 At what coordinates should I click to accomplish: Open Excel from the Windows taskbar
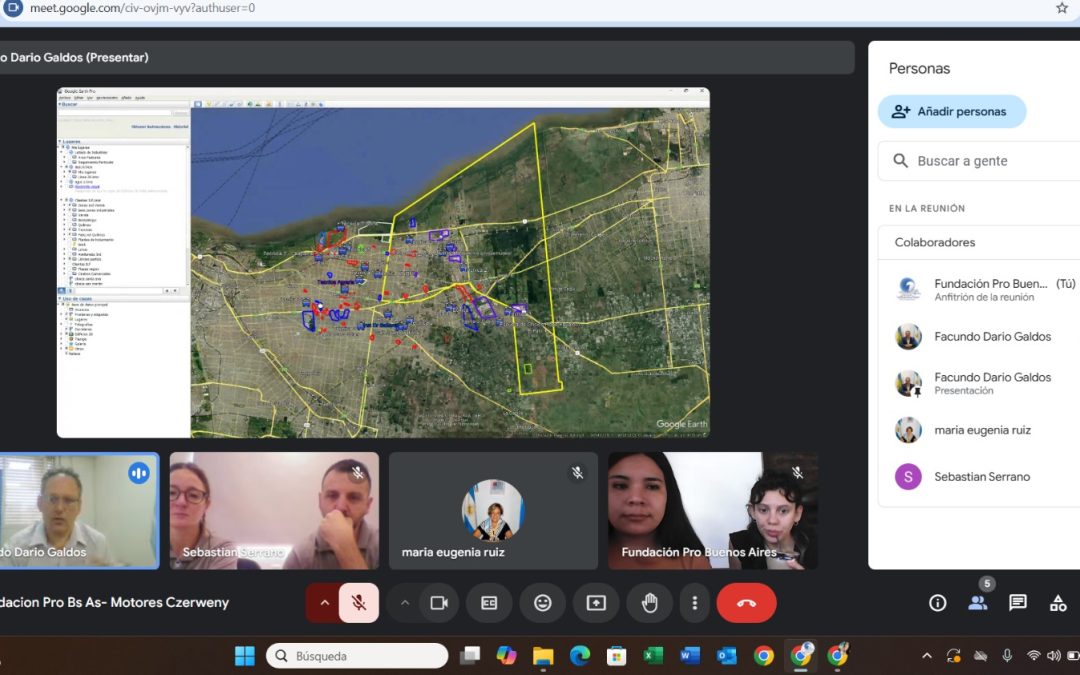pos(653,656)
